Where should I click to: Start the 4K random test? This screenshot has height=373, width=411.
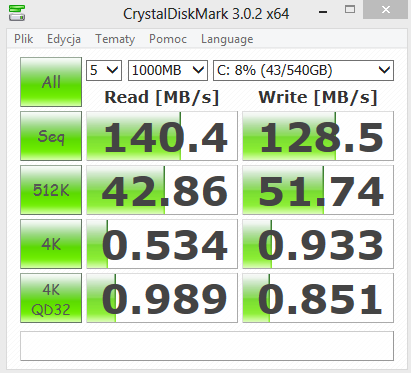coord(51,244)
